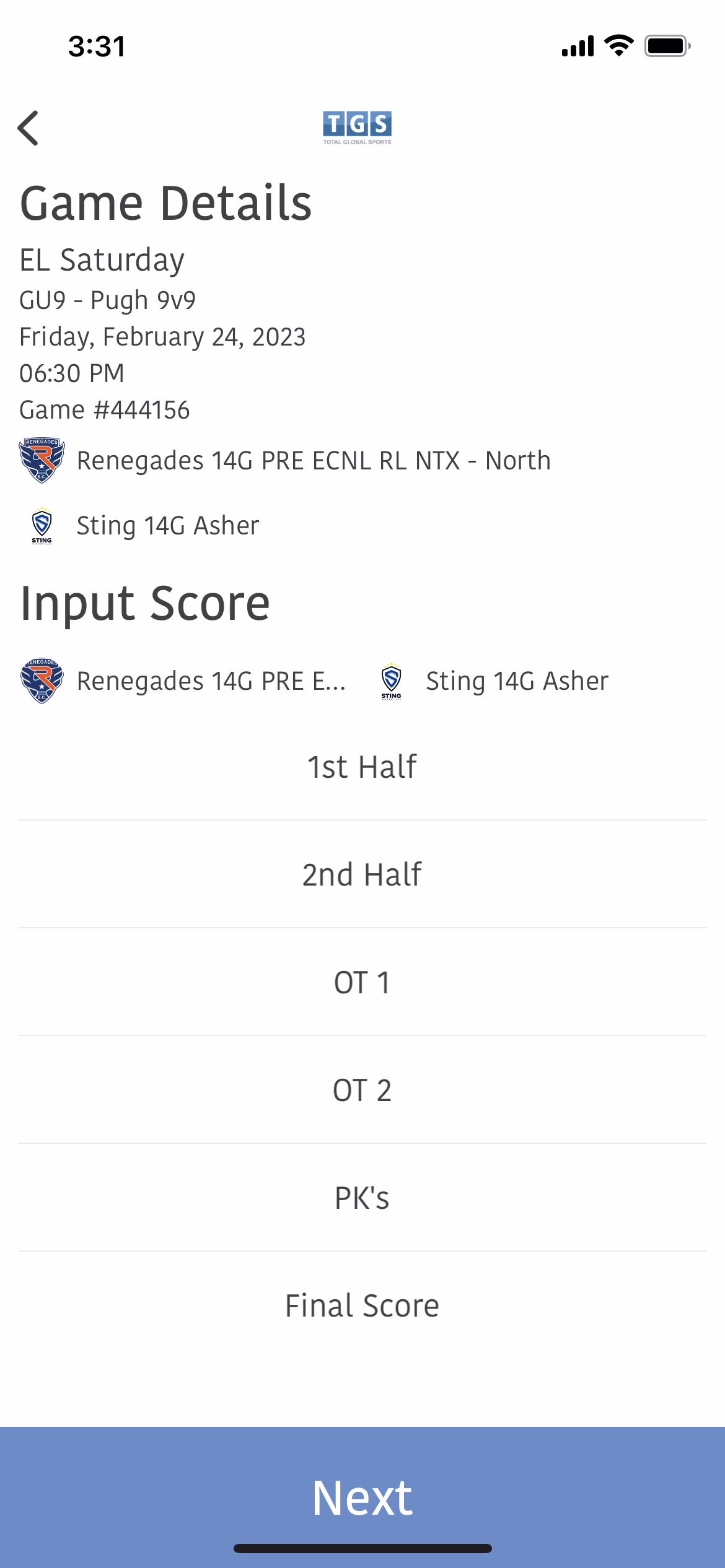Tap the Renegades crest in Game Details

[x=42, y=460]
